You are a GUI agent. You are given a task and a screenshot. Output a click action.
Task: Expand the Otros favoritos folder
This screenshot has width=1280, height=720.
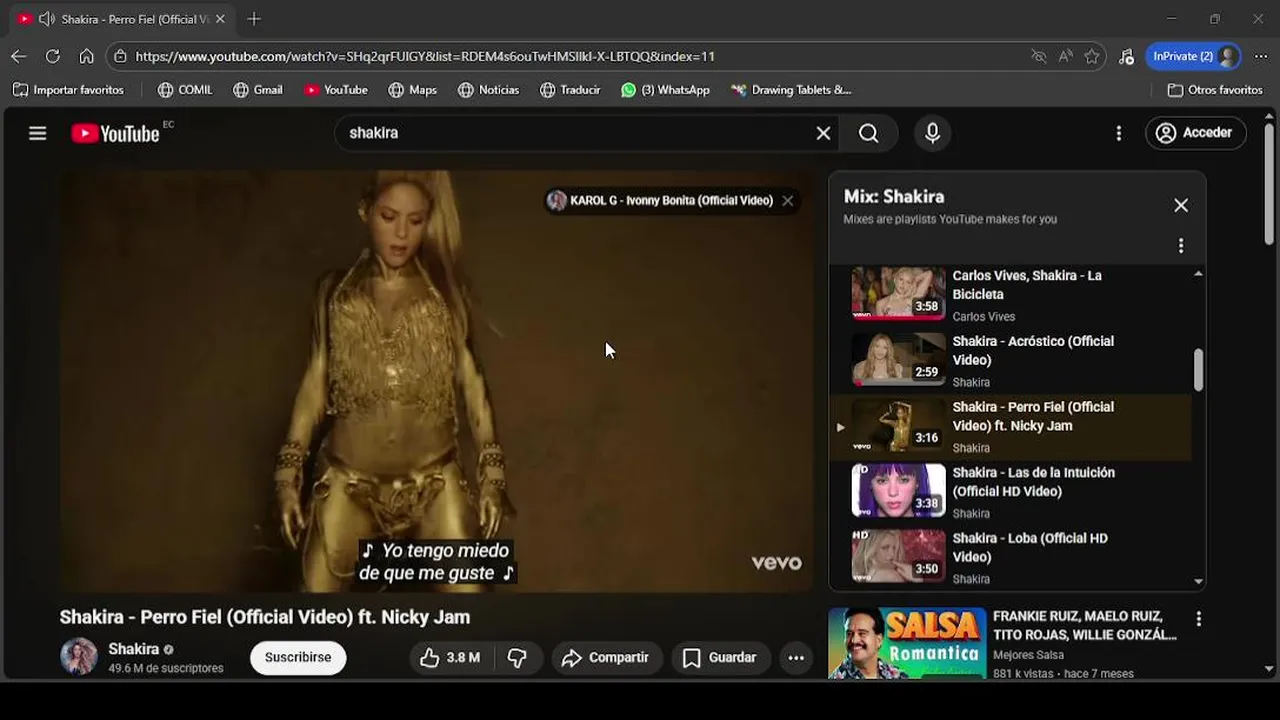(x=1215, y=90)
